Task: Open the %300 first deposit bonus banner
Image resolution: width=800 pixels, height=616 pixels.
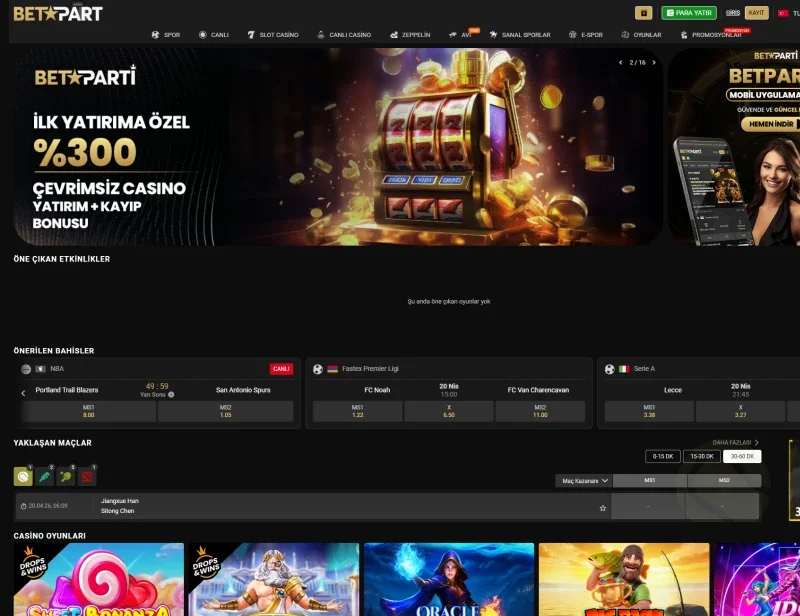Action: (x=338, y=147)
